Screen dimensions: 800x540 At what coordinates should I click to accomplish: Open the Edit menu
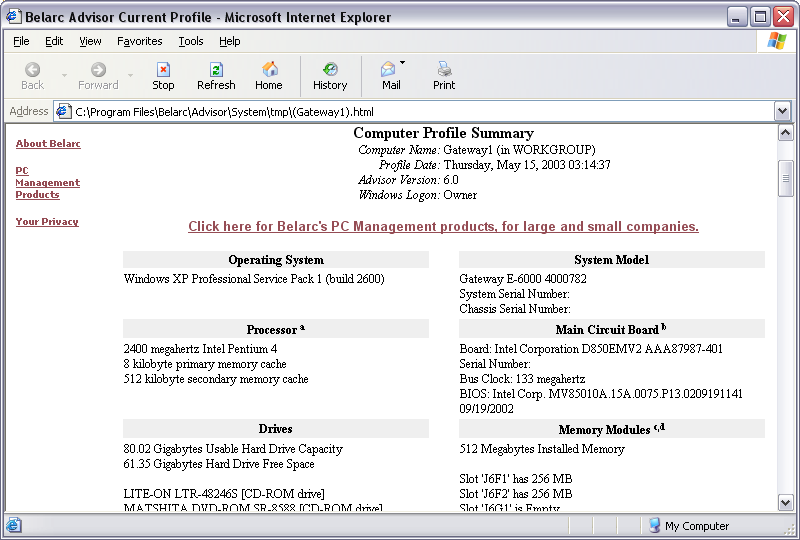54,41
